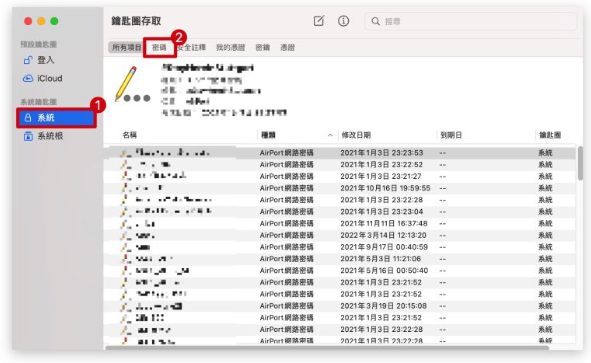The image size is (591, 363).
Task: Toggle sort arrow in 種類 column
Action: pos(330,135)
